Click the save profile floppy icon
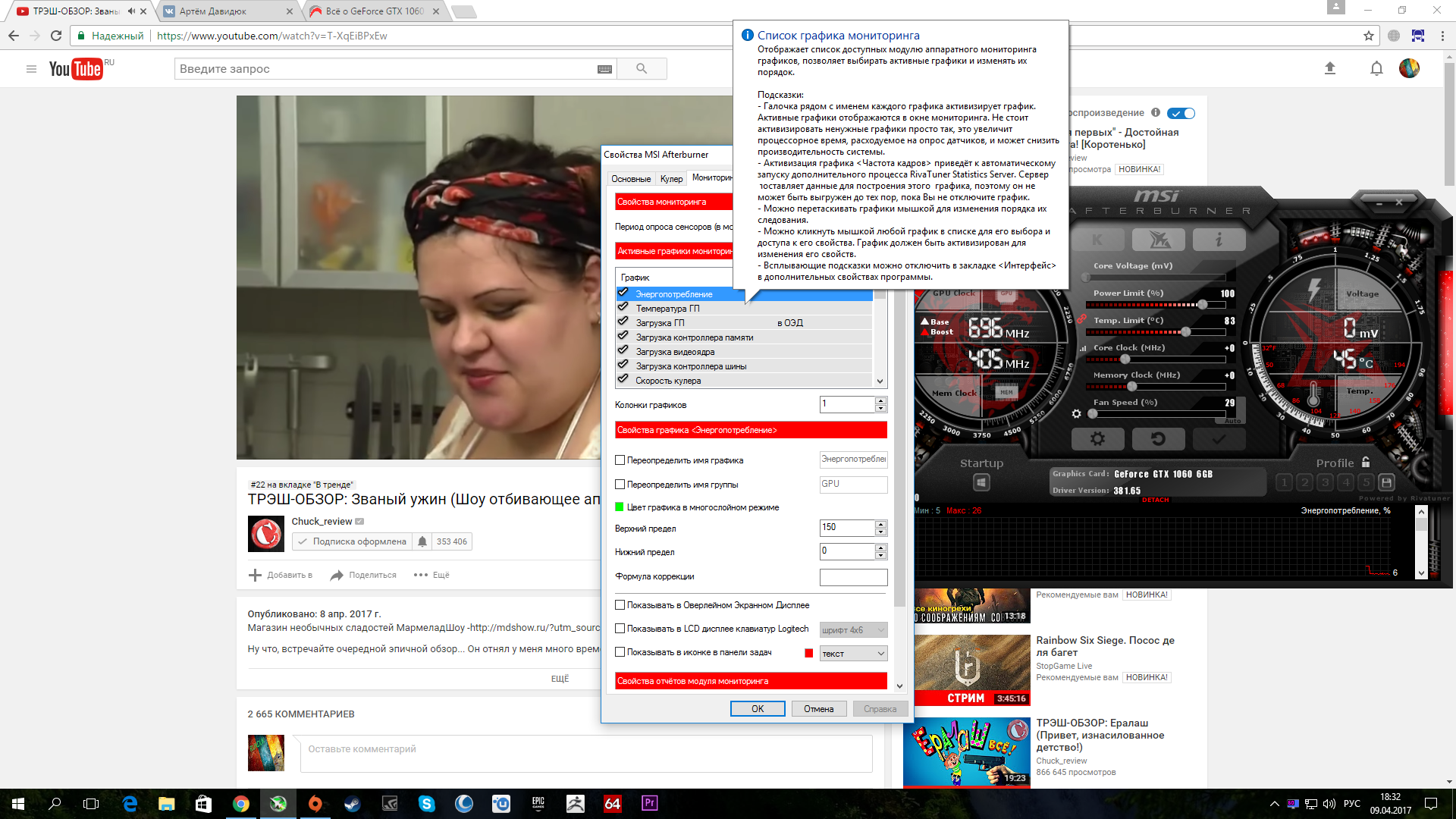 1386,482
